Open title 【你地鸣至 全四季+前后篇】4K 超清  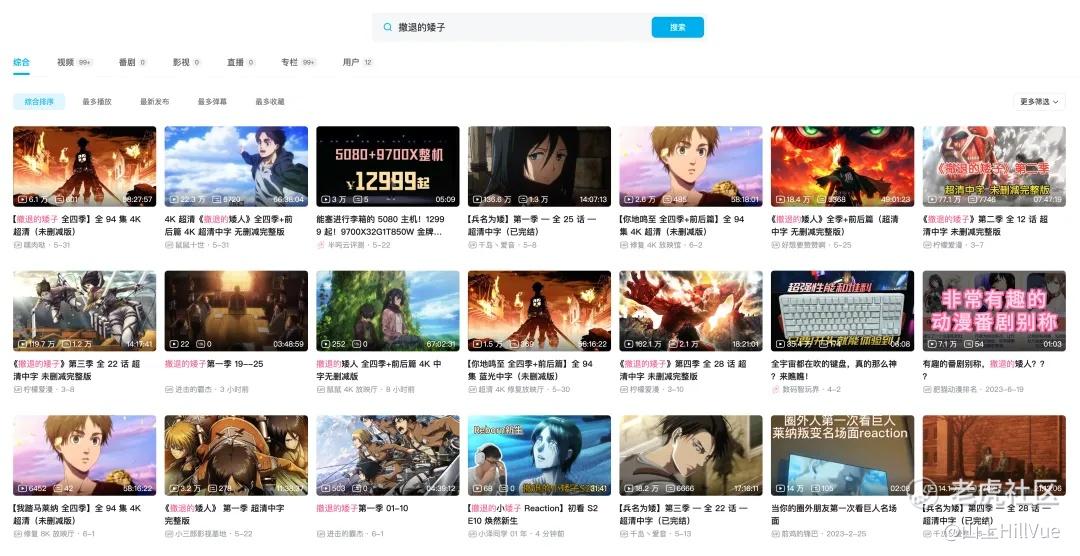[x=682, y=225]
